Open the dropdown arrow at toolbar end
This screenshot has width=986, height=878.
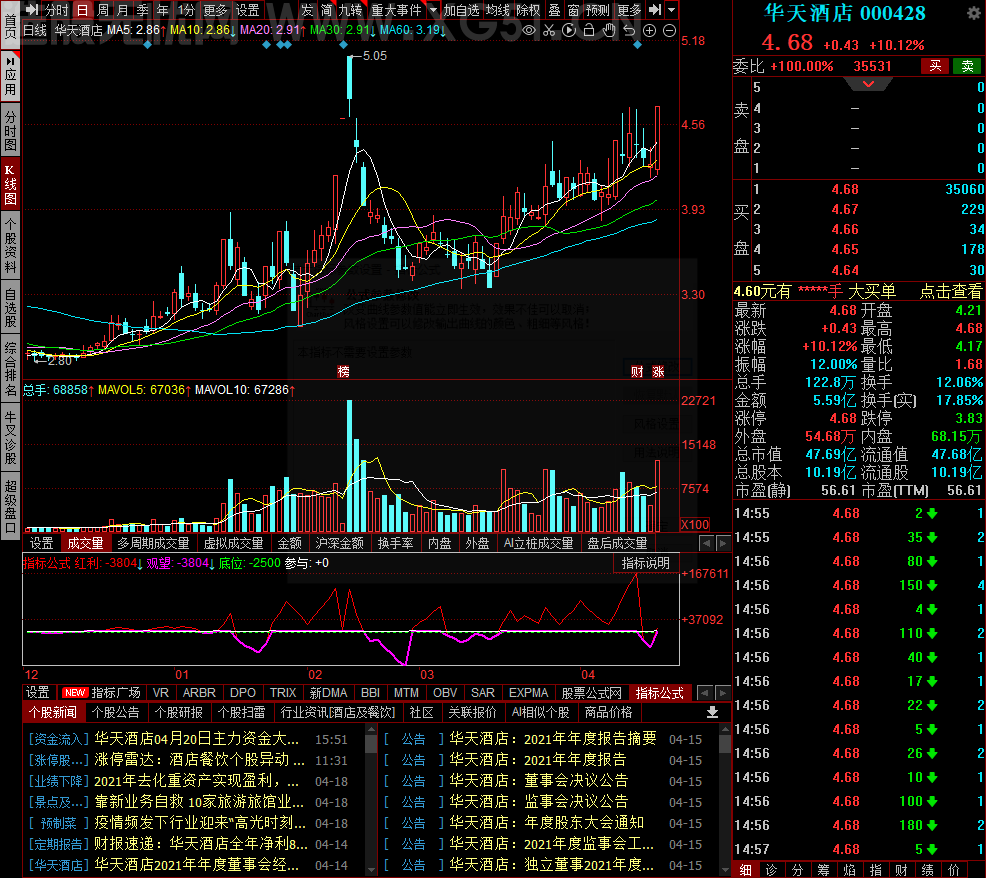click(x=672, y=10)
